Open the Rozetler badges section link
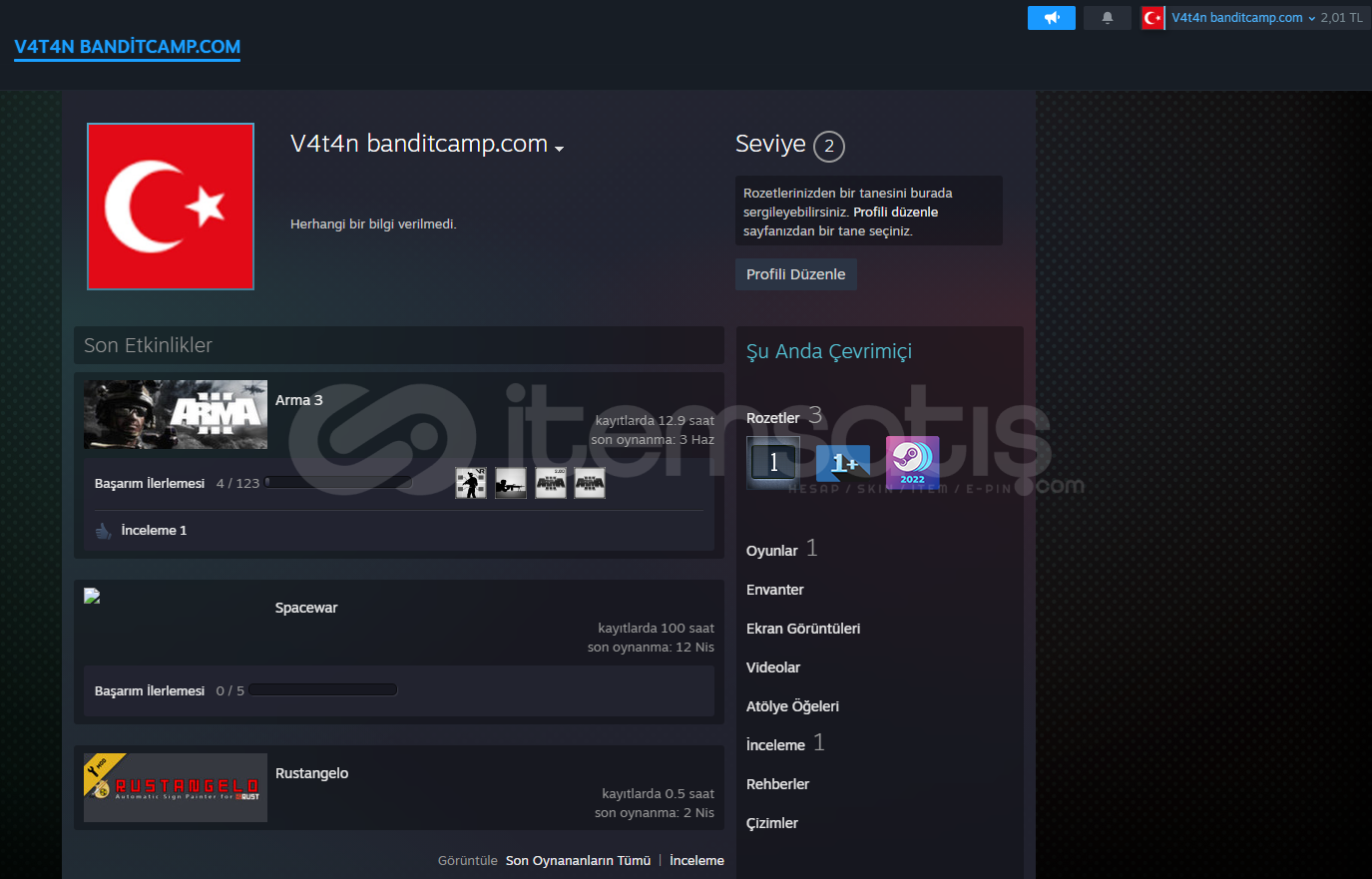 (x=773, y=418)
